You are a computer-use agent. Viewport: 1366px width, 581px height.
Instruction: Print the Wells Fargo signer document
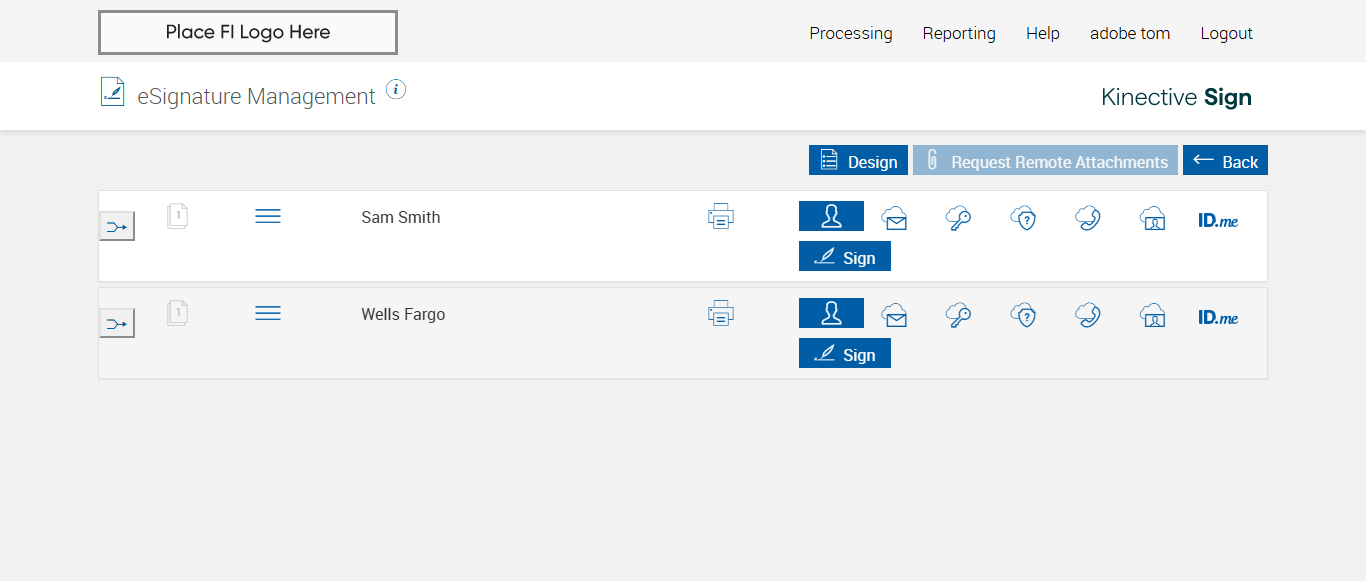coord(721,313)
